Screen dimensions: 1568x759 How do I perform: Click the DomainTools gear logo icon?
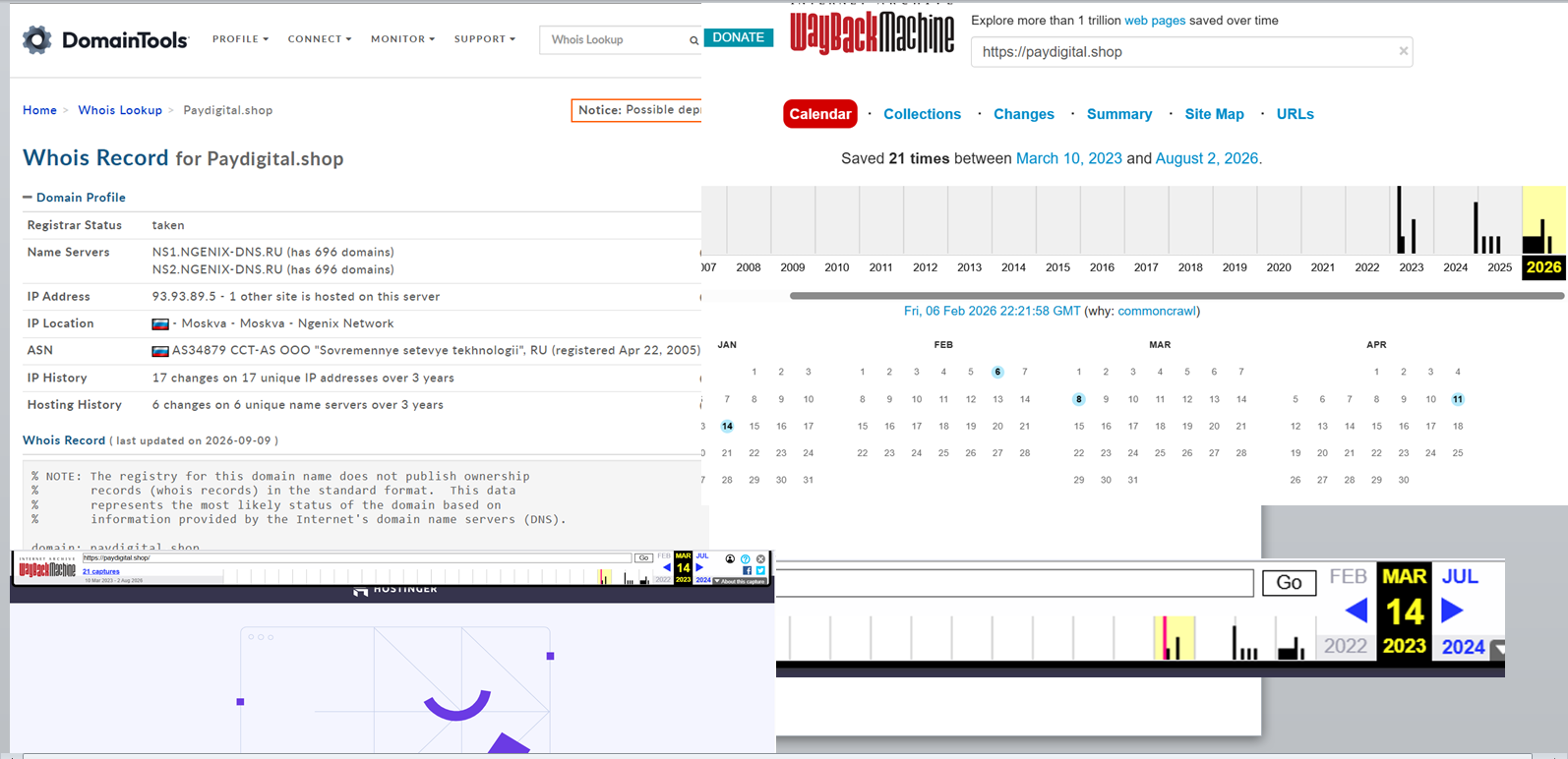[x=37, y=39]
